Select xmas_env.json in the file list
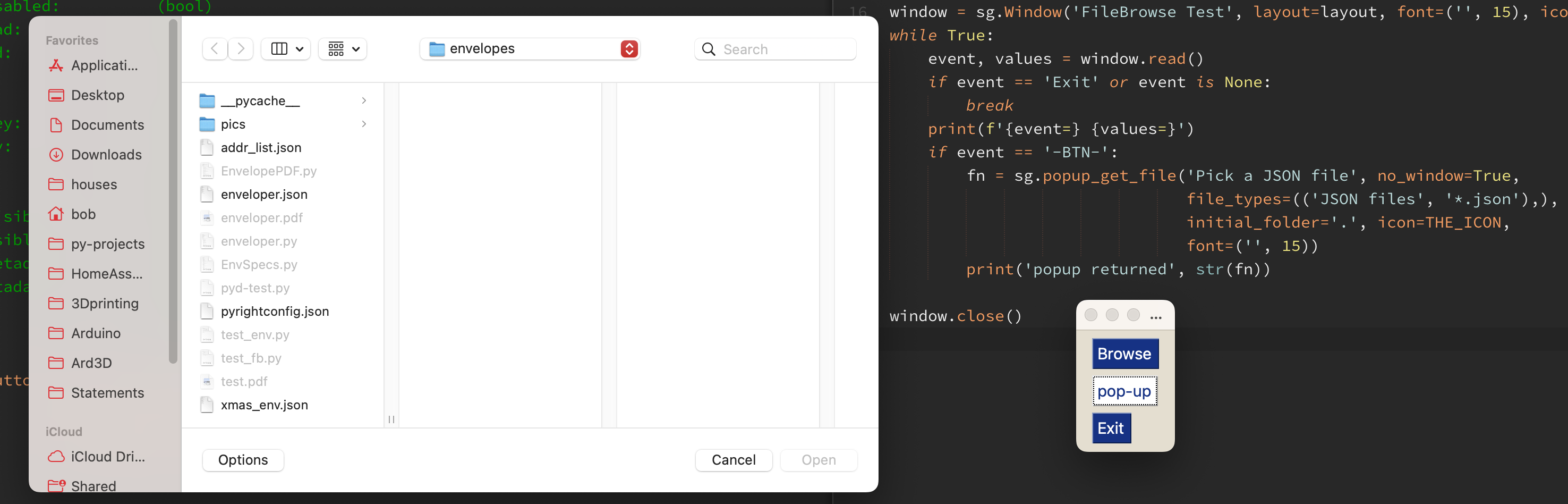1568x504 pixels. [x=264, y=404]
